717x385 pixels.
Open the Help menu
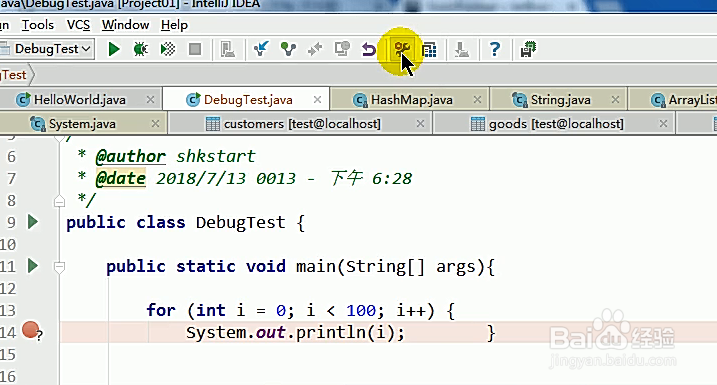point(174,25)
